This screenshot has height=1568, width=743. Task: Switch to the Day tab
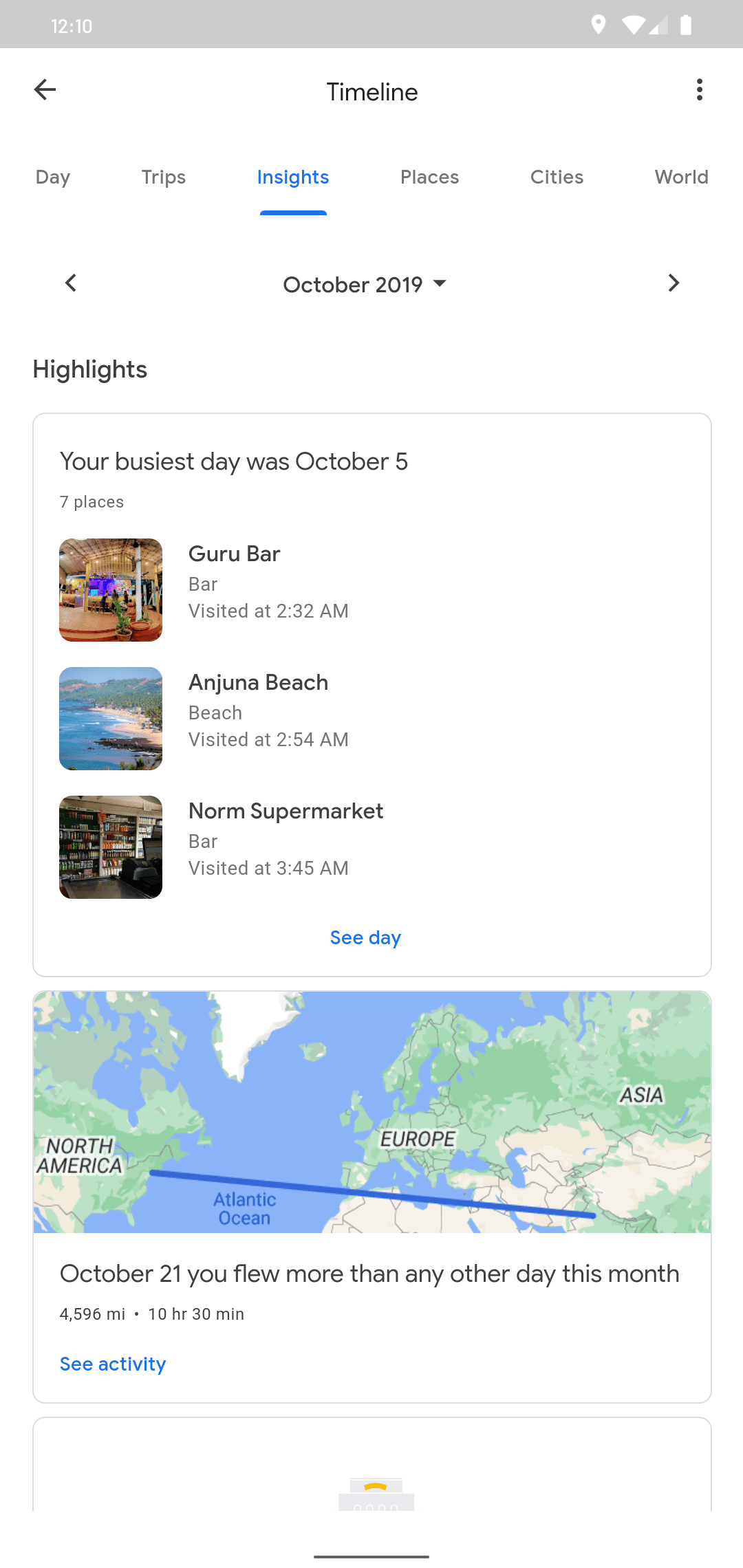(53, 177)
